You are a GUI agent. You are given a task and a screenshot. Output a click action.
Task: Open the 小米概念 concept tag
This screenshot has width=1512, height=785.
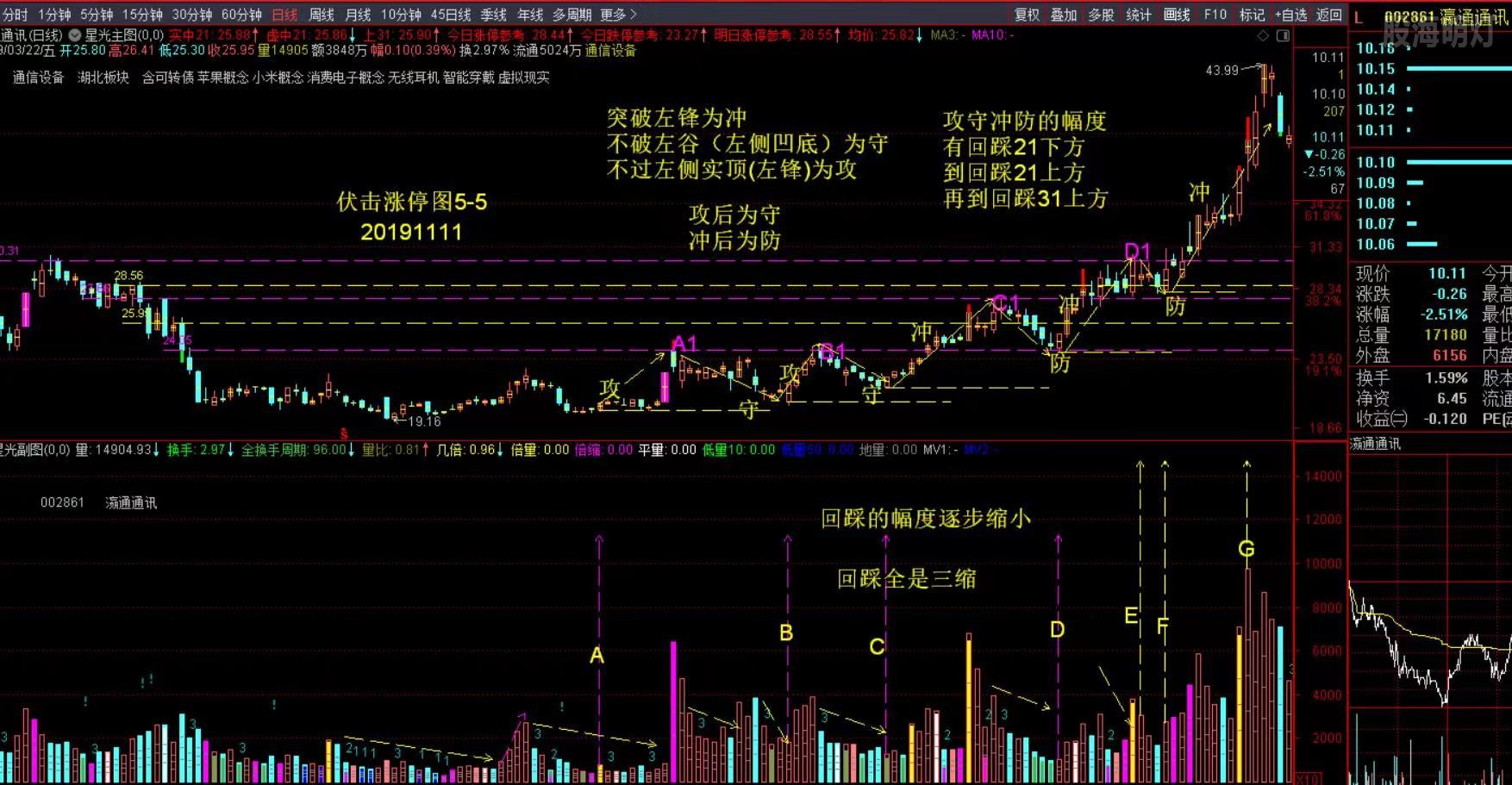[x=278, y=78]
